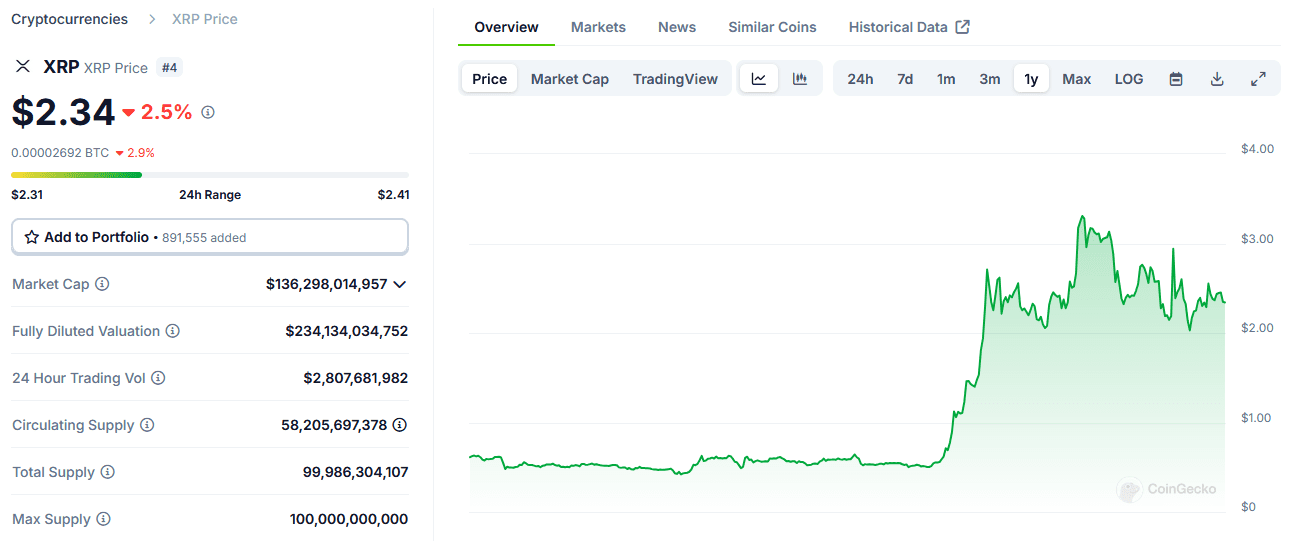This screenshot has width=1307, height=541.
Task: Click the 100,000,000,000 max supply value
Action: point(349,519)
